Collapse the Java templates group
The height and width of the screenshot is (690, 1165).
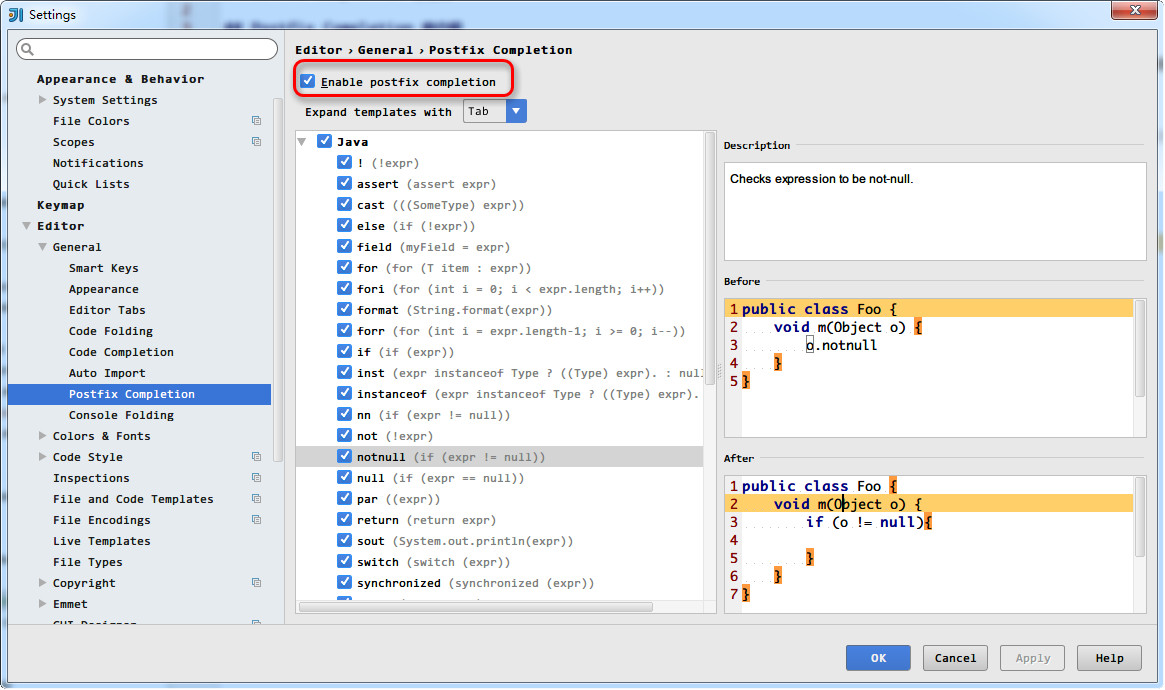pyautogui.click(x=302, y=142)
